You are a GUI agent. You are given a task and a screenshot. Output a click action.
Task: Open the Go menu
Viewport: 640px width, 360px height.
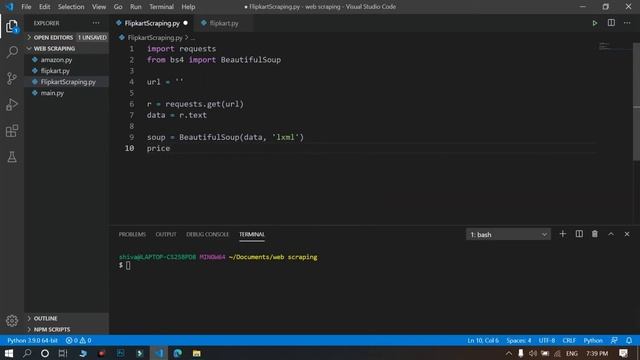[x=118, y=7]
